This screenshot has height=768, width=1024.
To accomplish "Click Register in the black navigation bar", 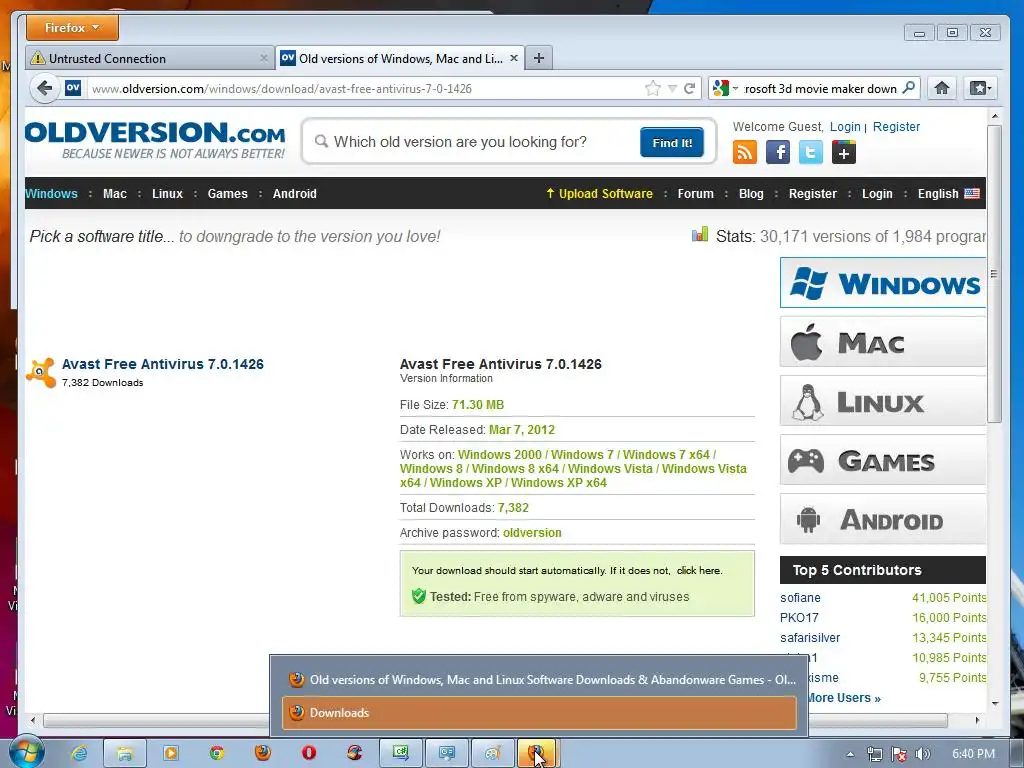I will [x=812, y=193].
